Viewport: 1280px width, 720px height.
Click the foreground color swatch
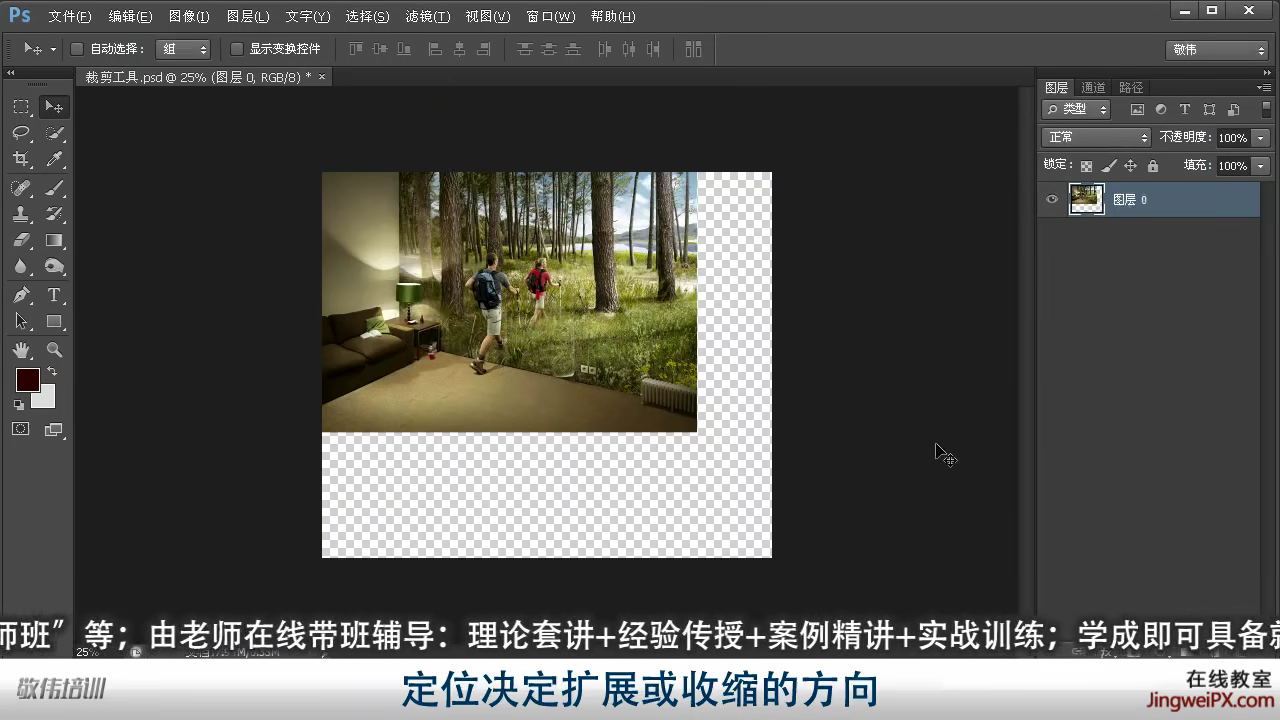[28, 380]
